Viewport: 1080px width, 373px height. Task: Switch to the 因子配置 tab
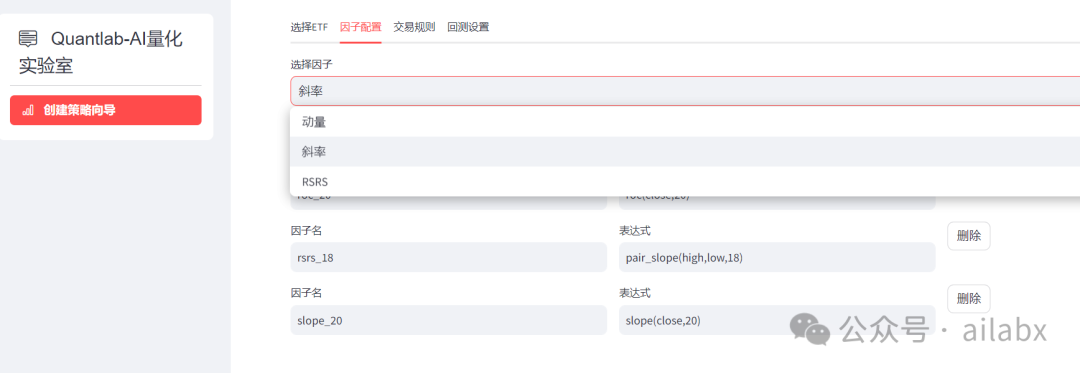[360, 28]
